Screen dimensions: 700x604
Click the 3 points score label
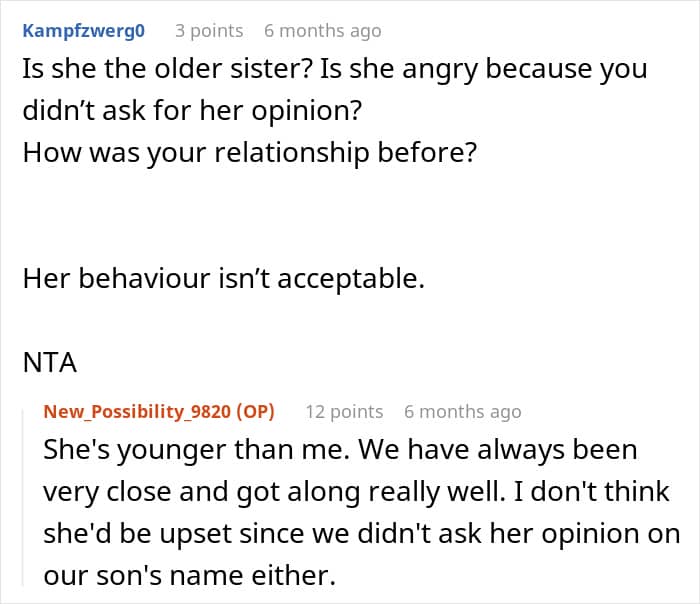tap(209, 31)
